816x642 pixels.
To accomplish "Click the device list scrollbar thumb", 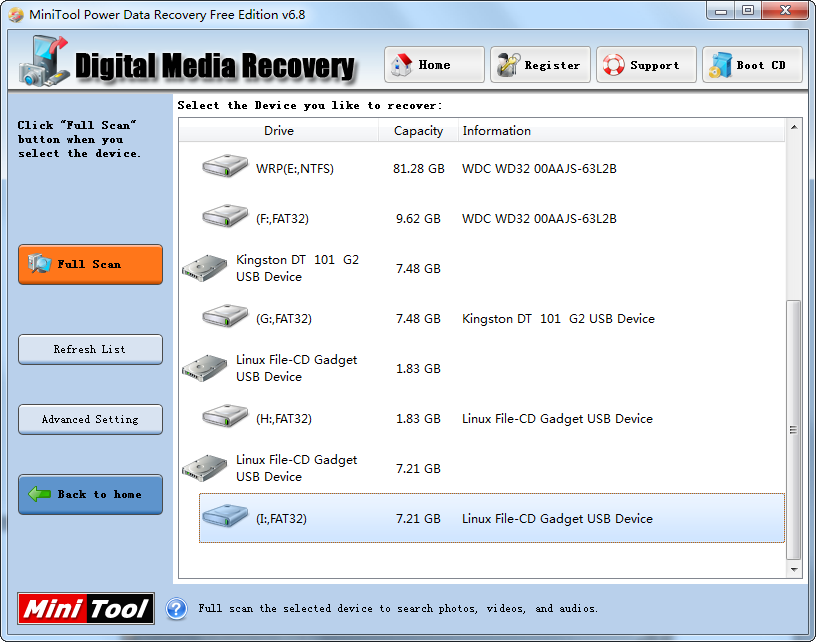I will (x=794, y=430).
